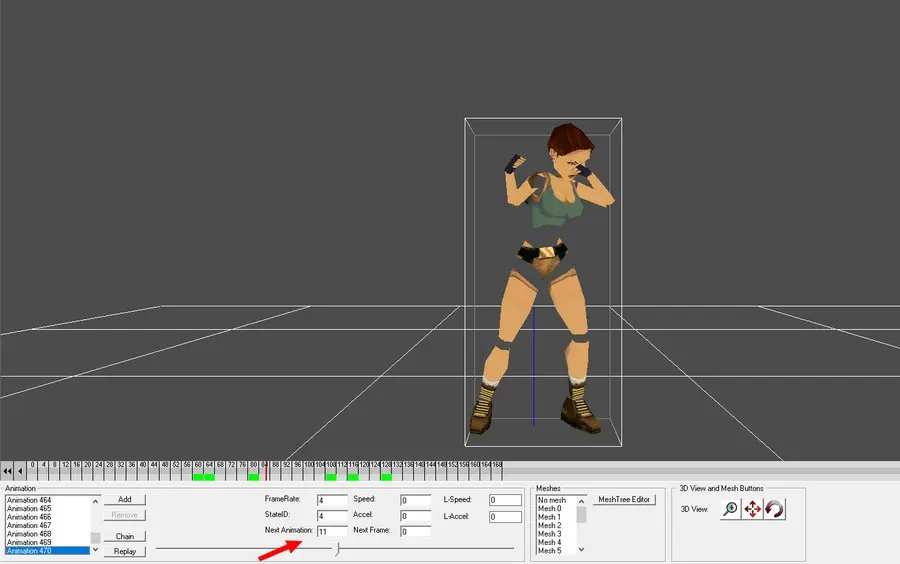Open the MeshTree Editor
The height and width of the screenshot is (564, 900).
click(x=624, y=499)
